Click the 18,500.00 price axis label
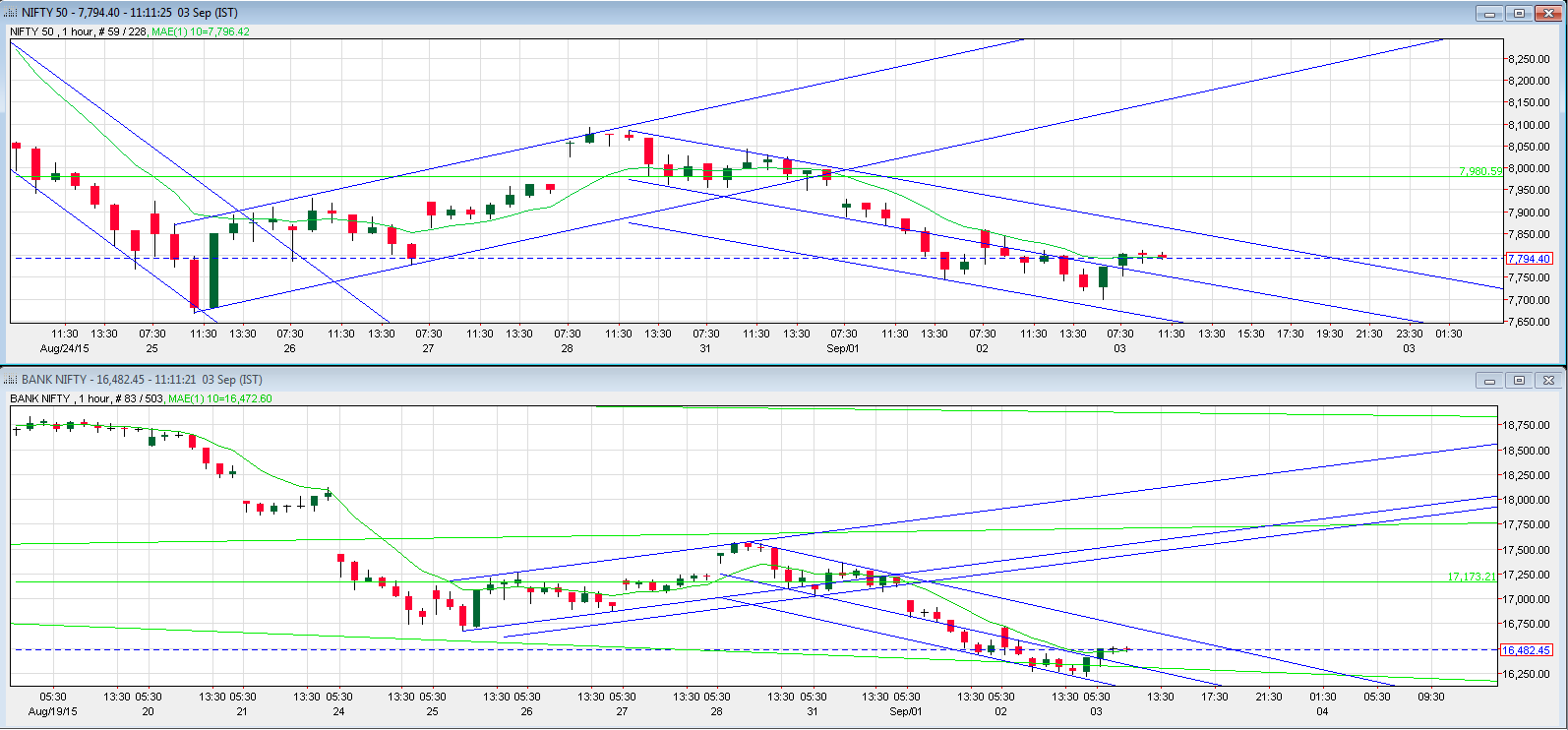1568x730 pixels. click(x=1525, y=451)
